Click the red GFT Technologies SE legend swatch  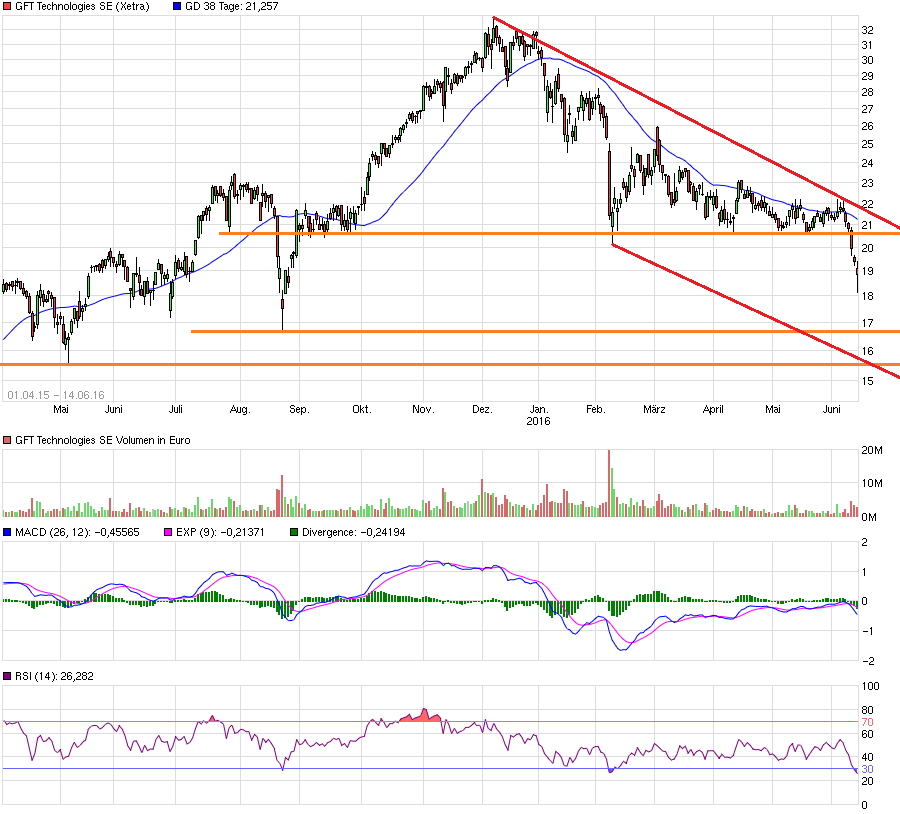7,6
